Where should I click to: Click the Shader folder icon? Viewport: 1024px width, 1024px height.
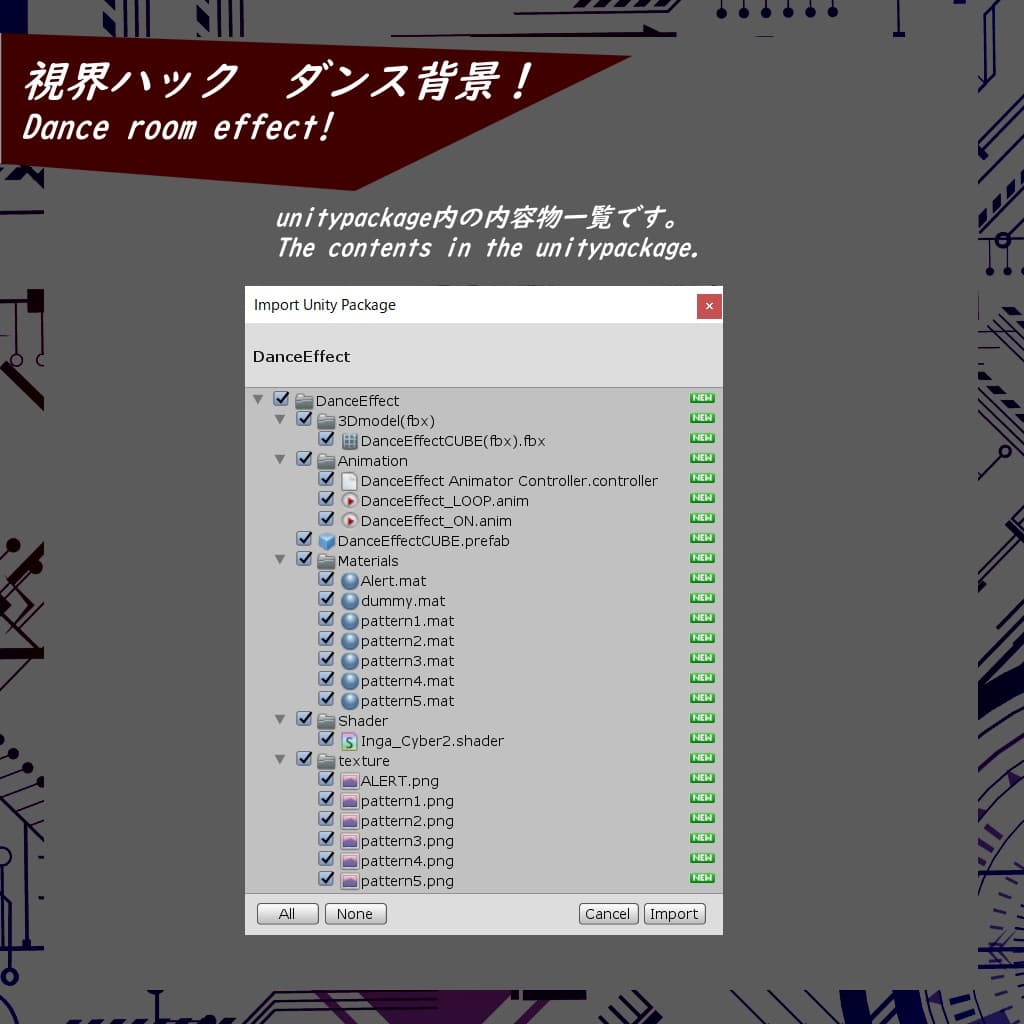click(x=326, y=721)
